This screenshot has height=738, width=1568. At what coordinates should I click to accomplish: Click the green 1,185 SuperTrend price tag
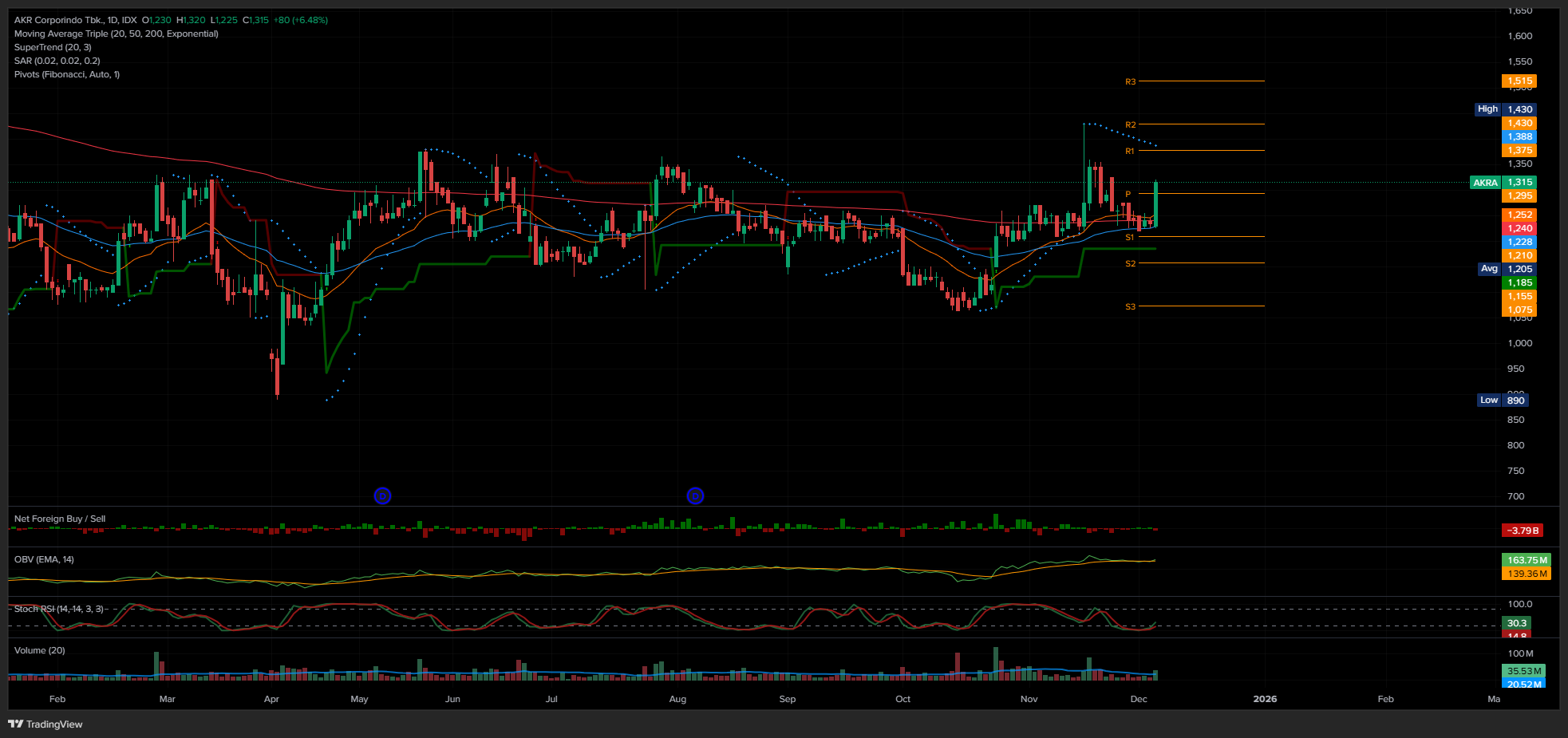(x=1519, y=282)
